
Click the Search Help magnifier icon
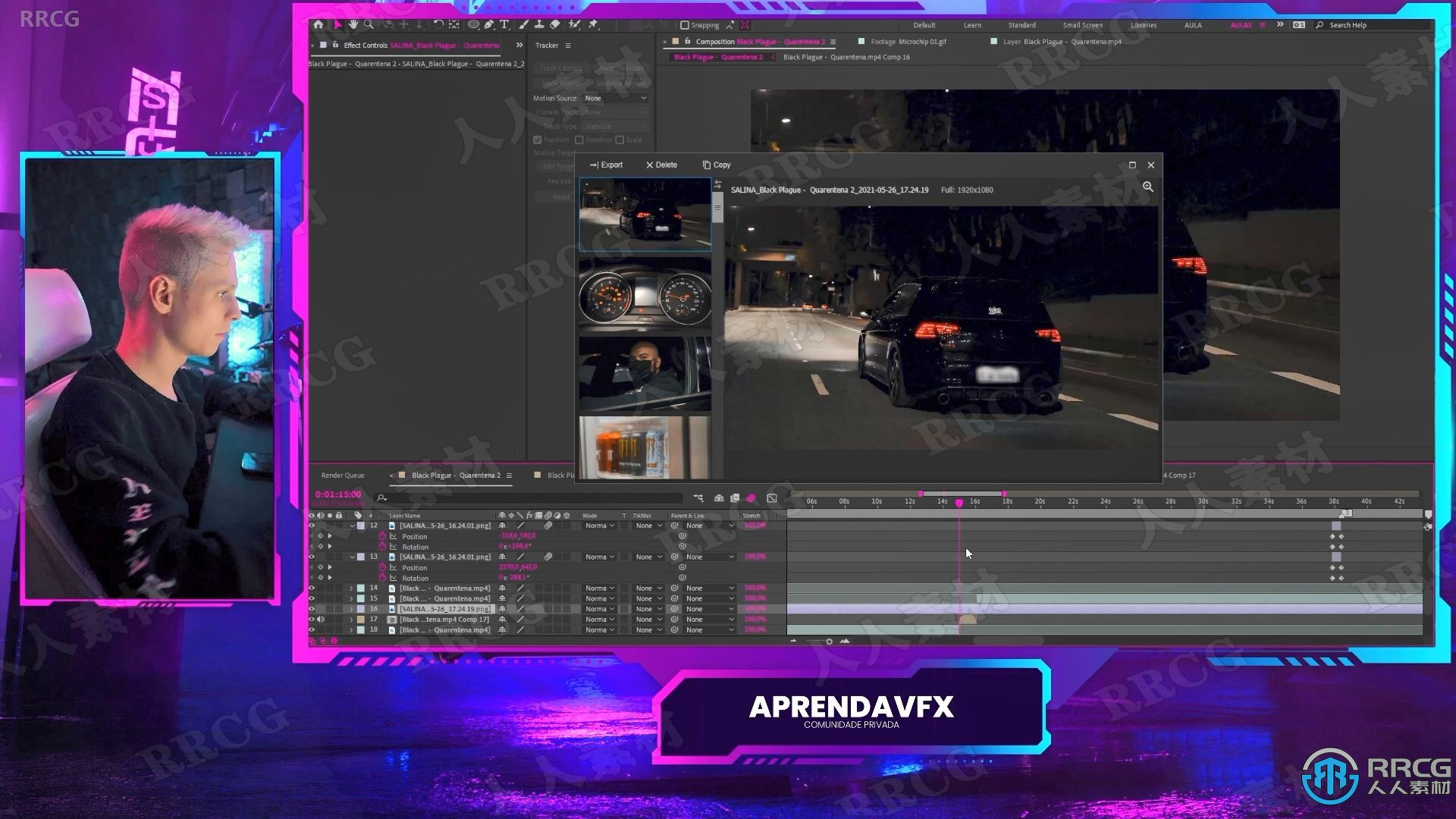(x=1319, y=25)
